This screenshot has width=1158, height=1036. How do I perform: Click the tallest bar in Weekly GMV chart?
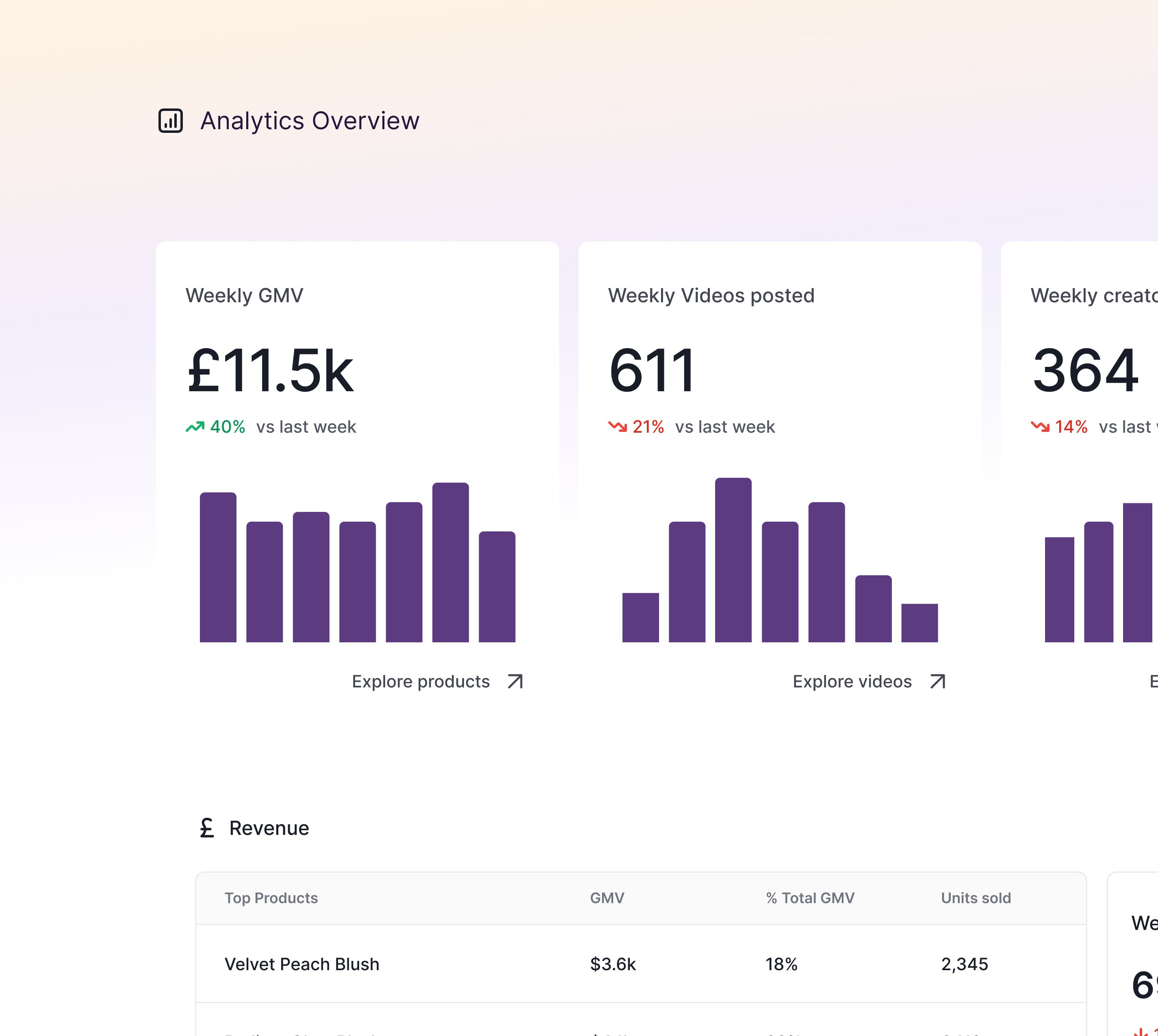click(450, 562)
